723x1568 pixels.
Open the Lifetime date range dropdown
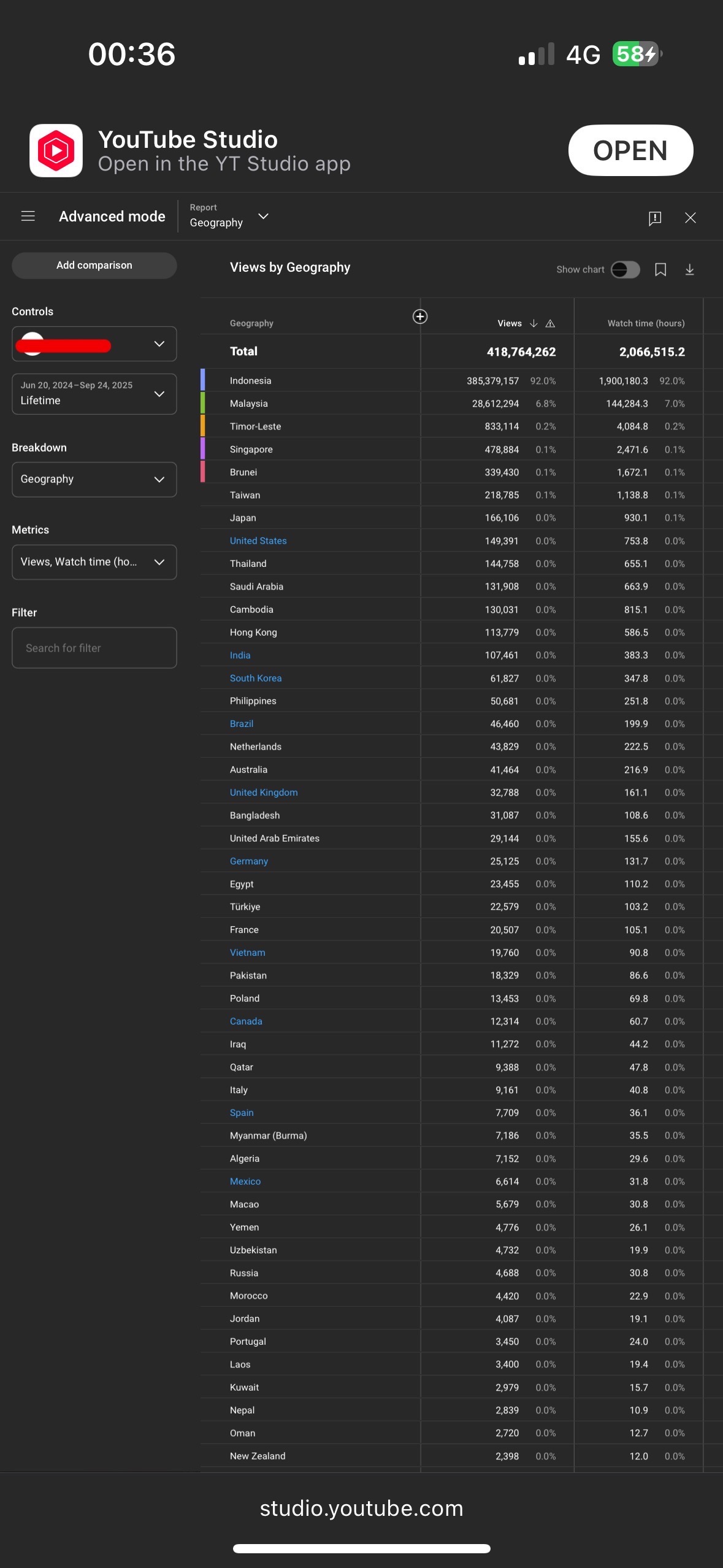pos(94,394)
